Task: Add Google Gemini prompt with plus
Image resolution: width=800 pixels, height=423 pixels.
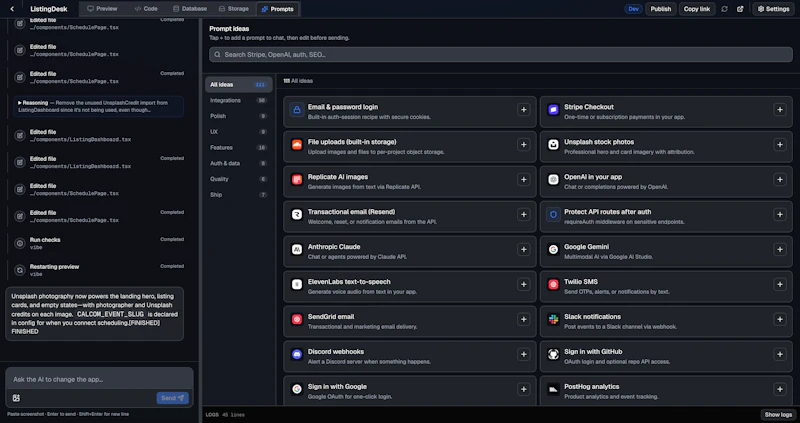Action: coord(780,250)
